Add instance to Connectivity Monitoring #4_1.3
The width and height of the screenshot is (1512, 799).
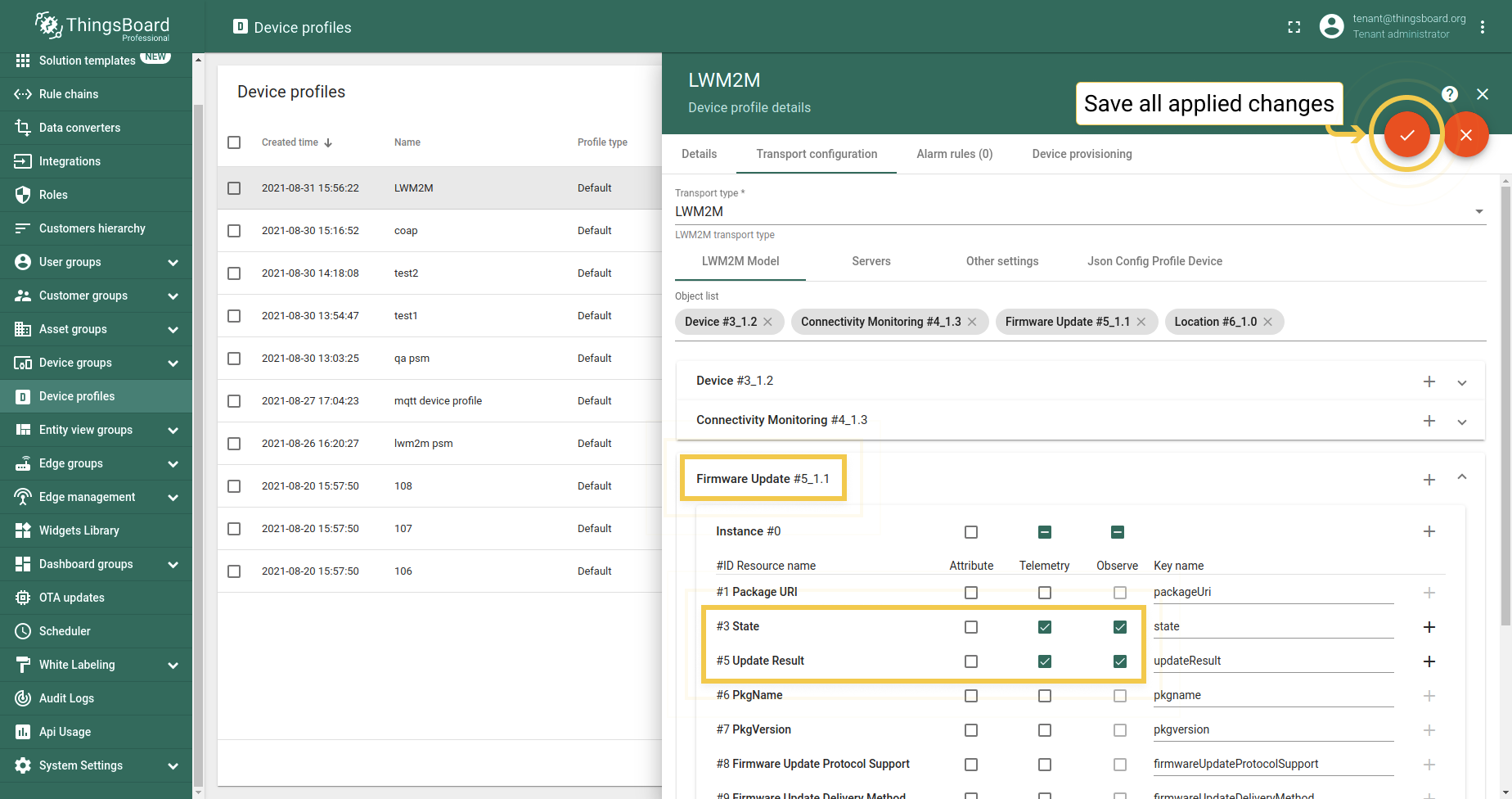1429,421
